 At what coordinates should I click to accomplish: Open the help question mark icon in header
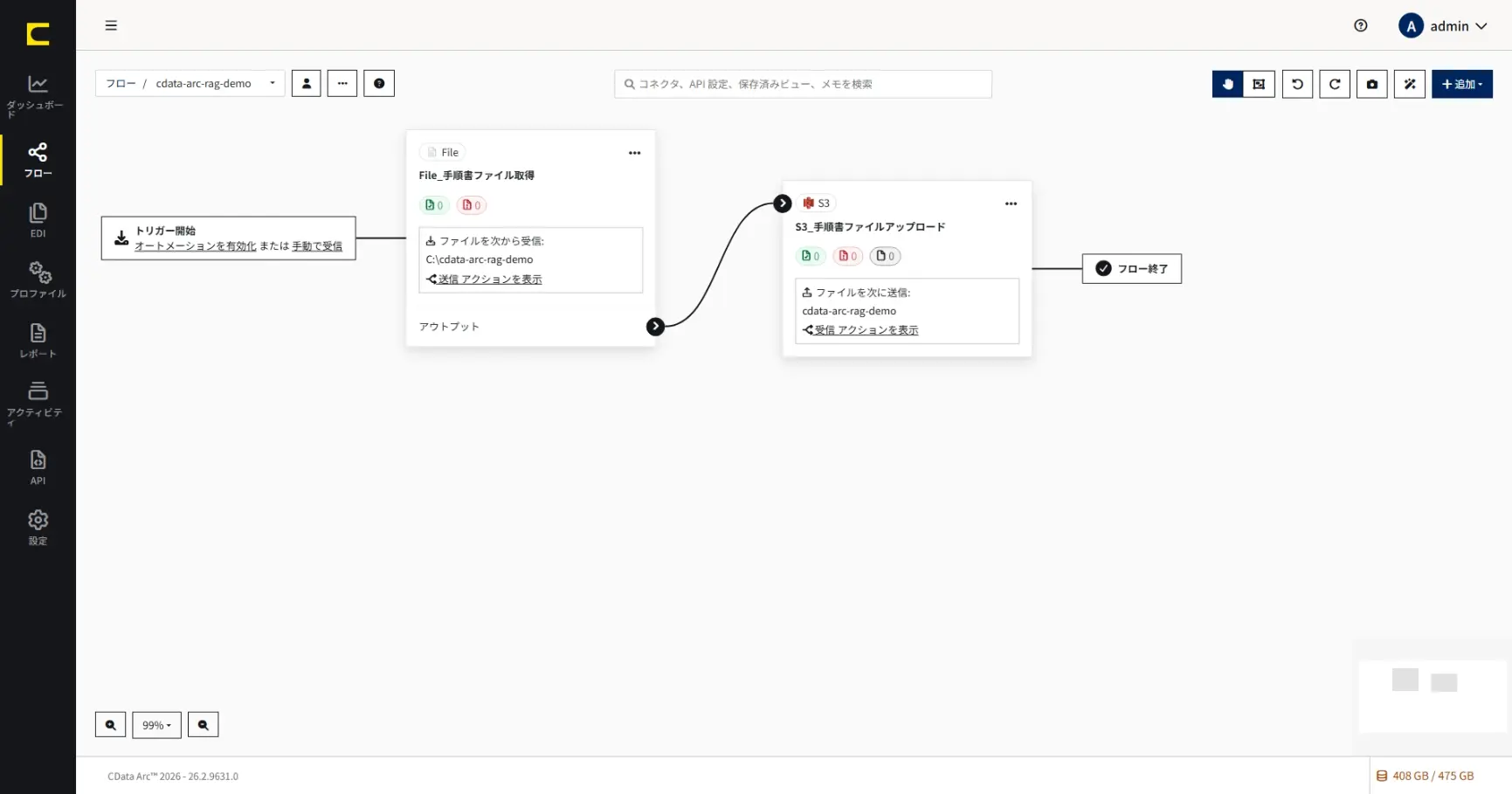[1360, 25]
